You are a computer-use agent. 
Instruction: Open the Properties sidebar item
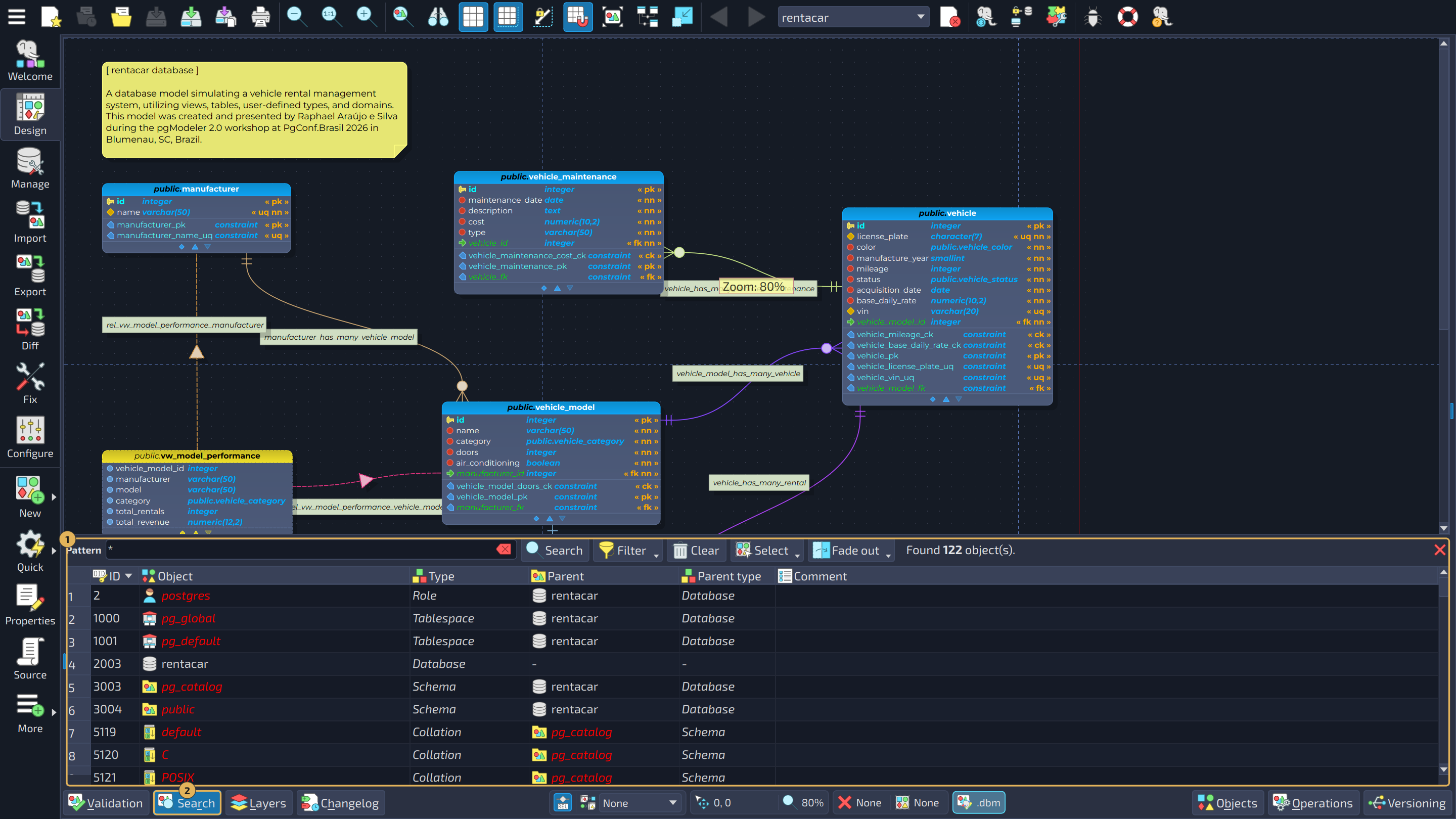30,605
